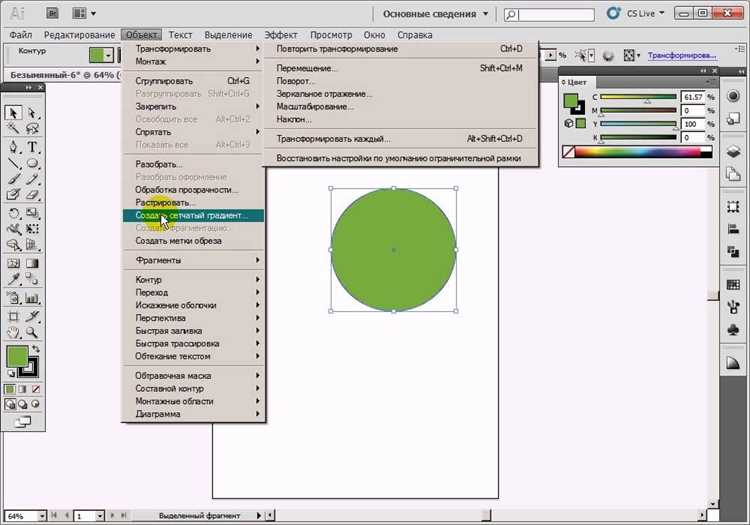Expand the Контур submenu in Object menu
Screen dimensions: 750x525
coord(194,279)
